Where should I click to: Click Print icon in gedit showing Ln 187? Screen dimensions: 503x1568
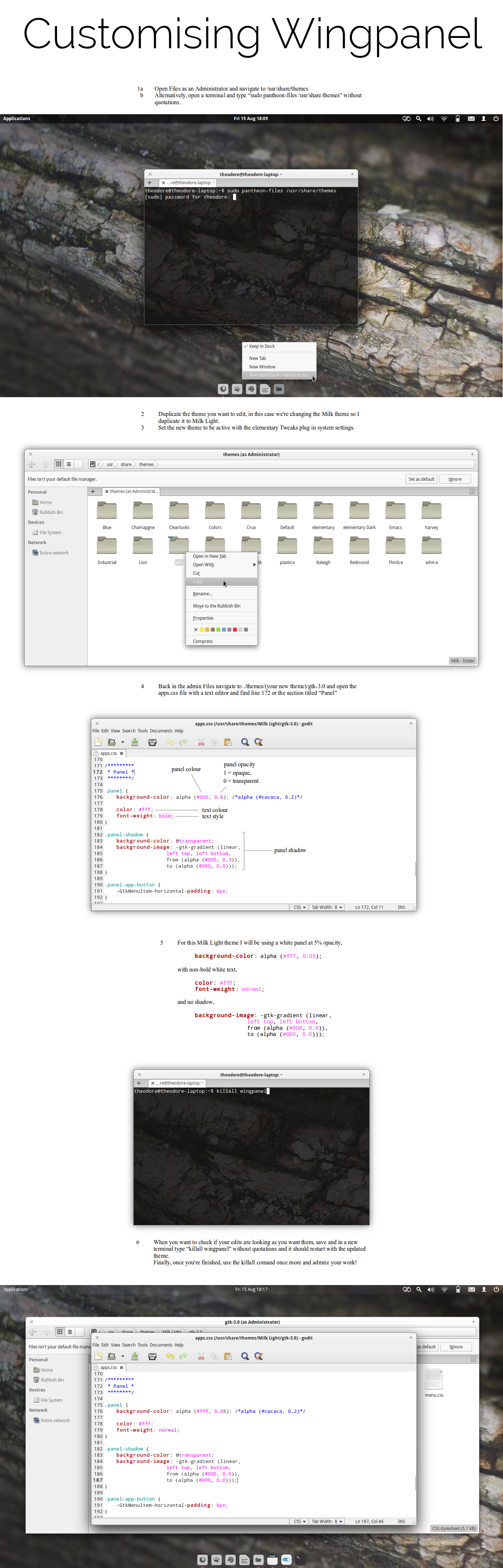pyautogui.click(x=152, y=1356)
